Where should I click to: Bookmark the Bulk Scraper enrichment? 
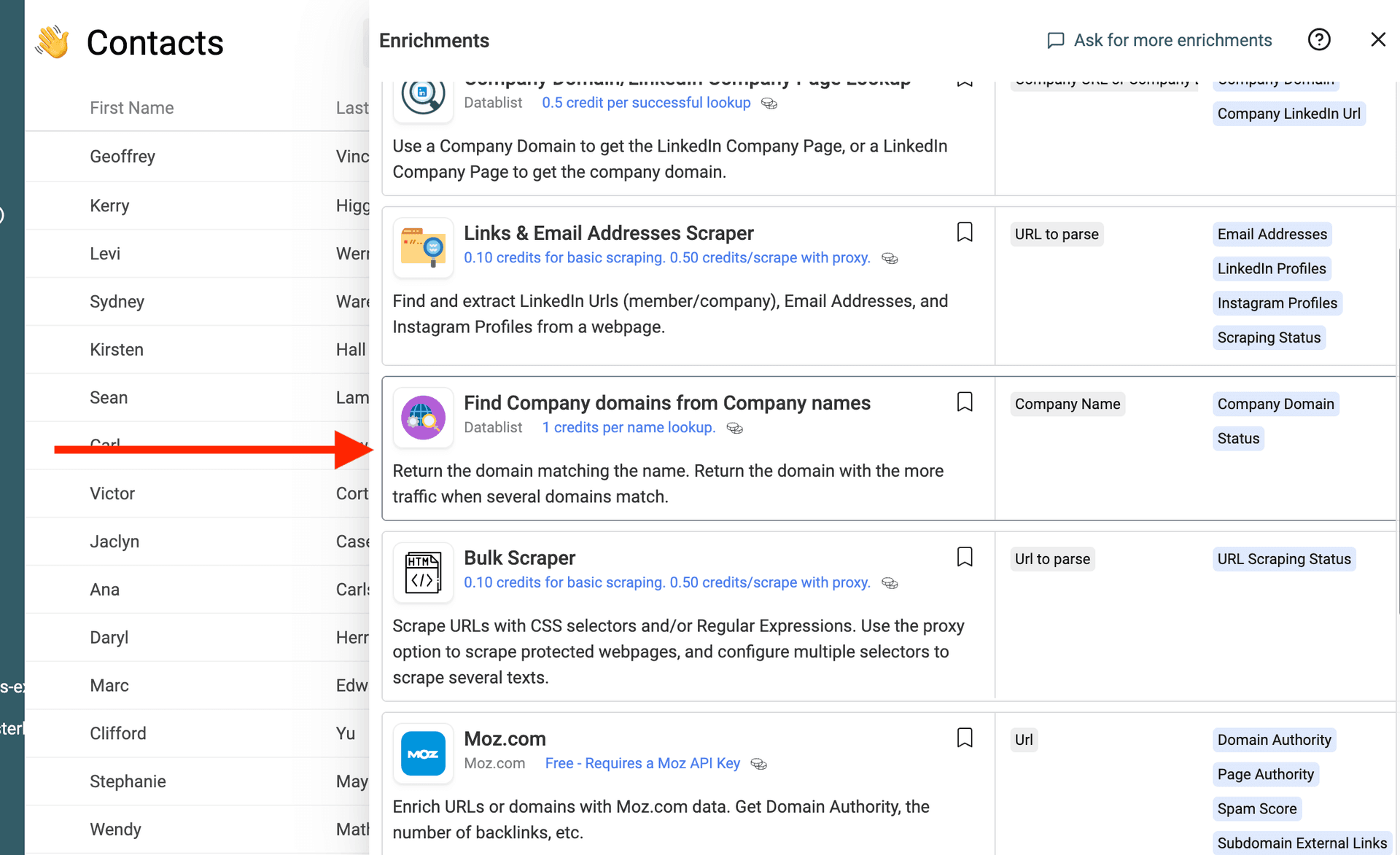click(964, 557)
